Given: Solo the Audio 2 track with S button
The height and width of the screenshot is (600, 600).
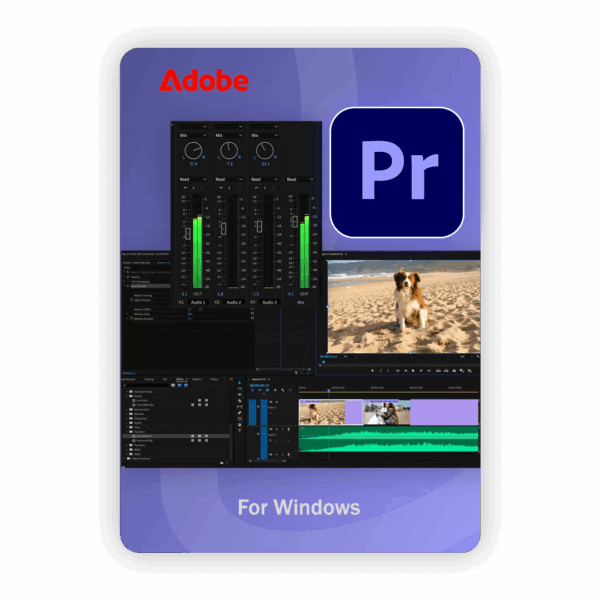Looking at the screenshot, I should pyautogui.click(x=227, y=187).
